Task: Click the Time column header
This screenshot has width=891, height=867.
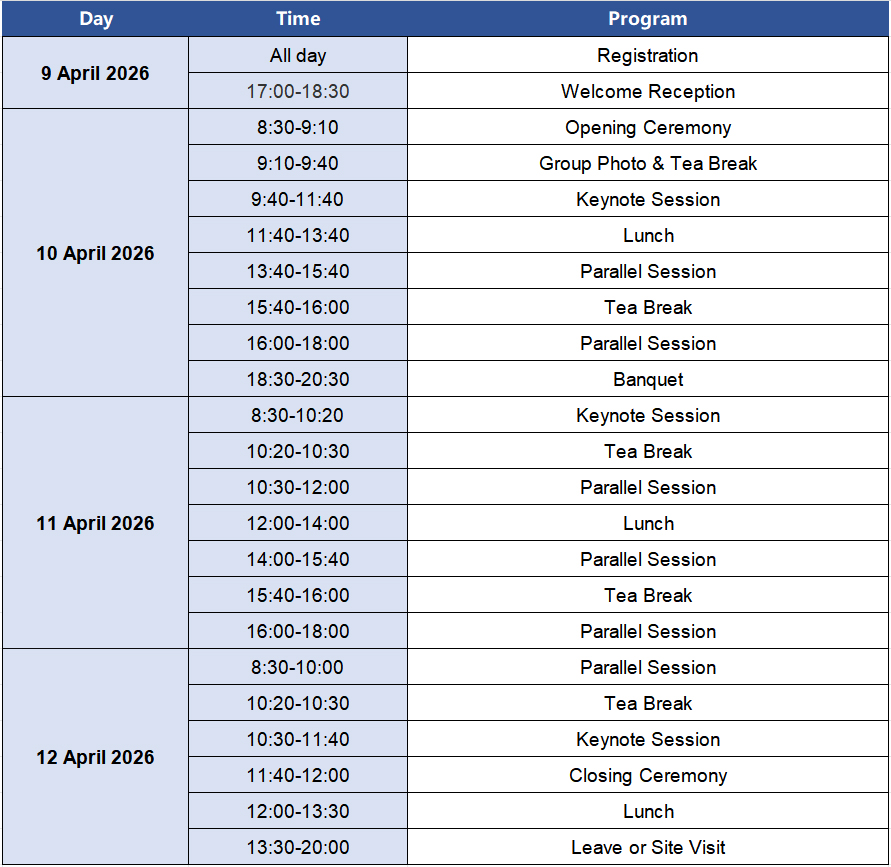Action: 298,19
